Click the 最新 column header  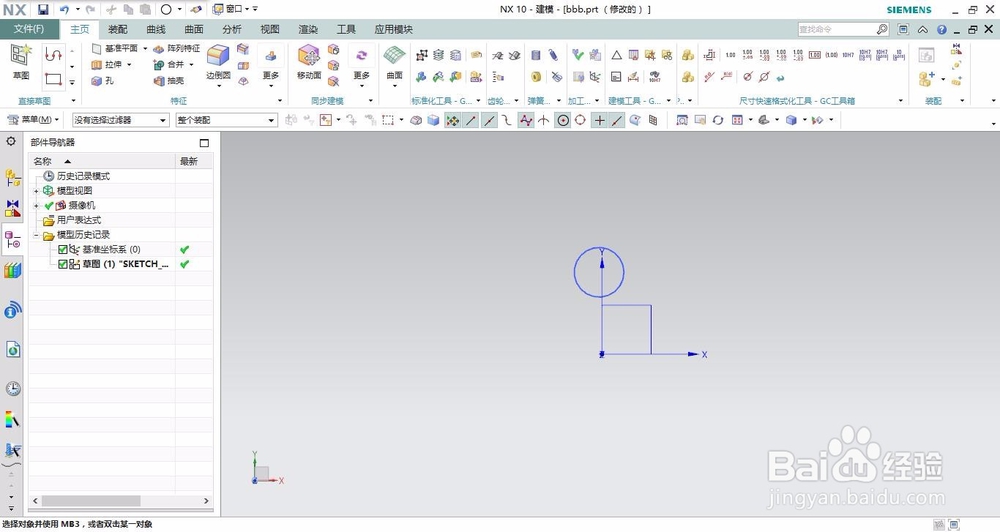click(195, 161)
